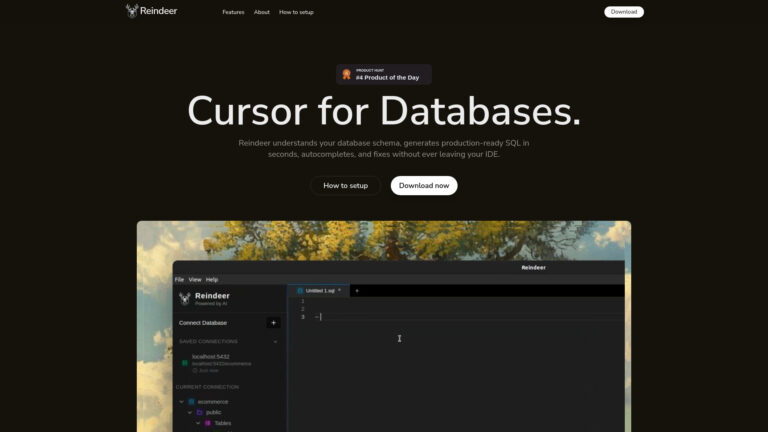Click the SQL file icon on Untitled tab
The width and height of the screenshot is (768, 432).
(x=300, y=291)
